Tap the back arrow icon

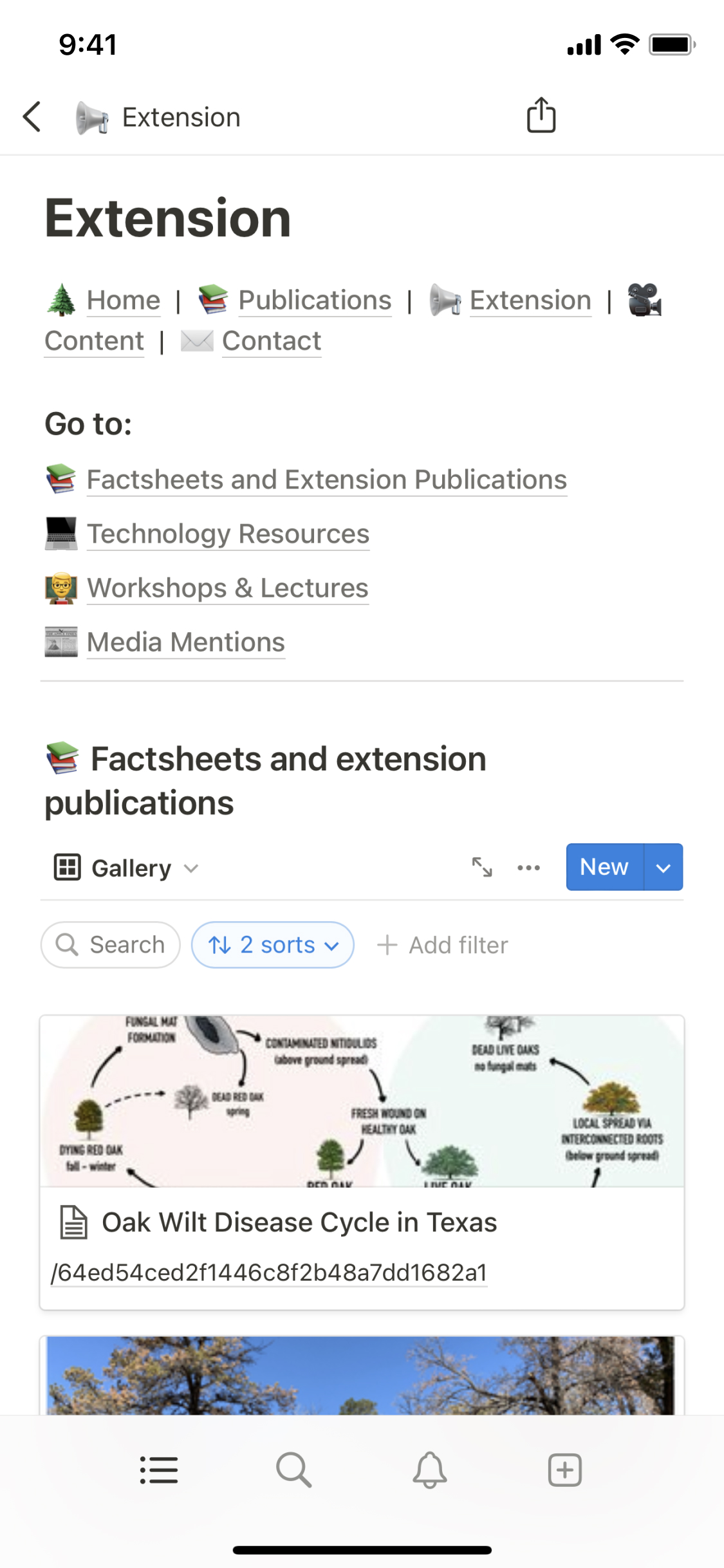click(x=32, y=117)
